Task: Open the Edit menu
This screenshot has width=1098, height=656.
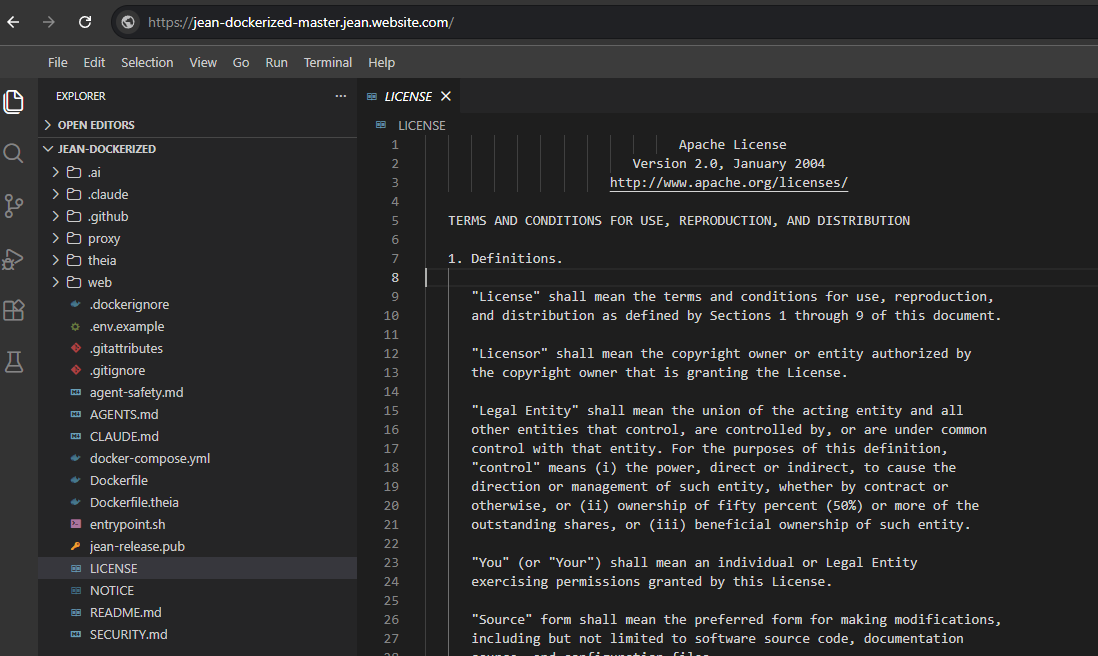Action: pos(94,62)
